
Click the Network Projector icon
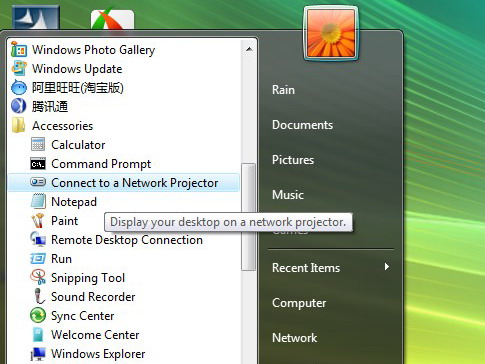point(38,182)
